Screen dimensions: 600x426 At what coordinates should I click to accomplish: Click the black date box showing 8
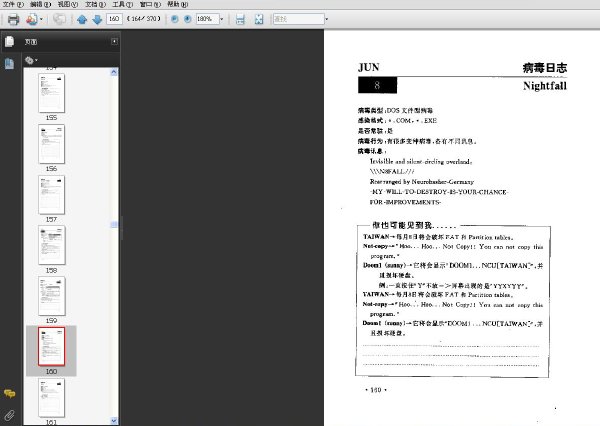click(377, 85)
